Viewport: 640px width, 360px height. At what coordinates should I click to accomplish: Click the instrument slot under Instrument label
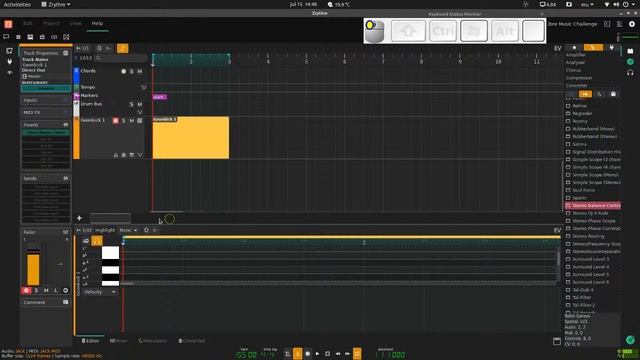click(x=46, y=88)
